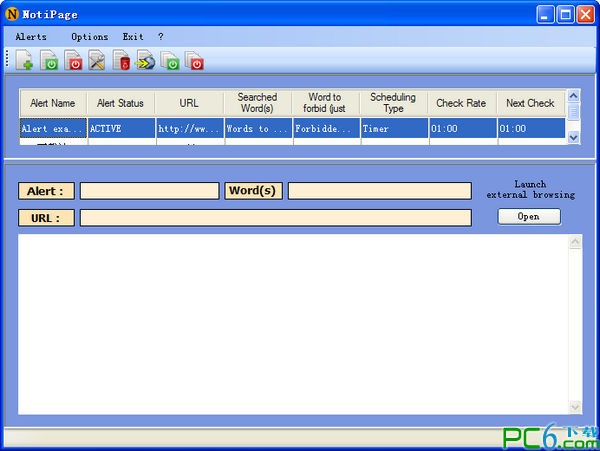
Task: Click preview pane scroll down arrow
Action: tap(575, 407)
